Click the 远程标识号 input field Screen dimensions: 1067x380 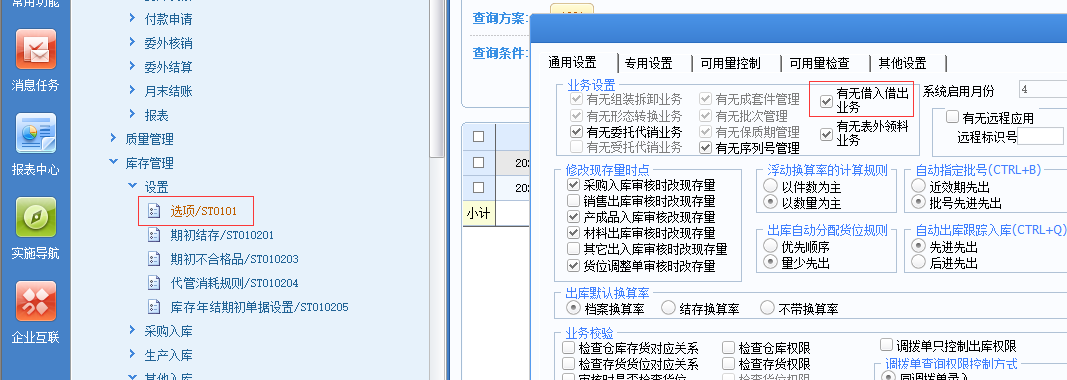pyautogui.click(x=1040, y=137)
